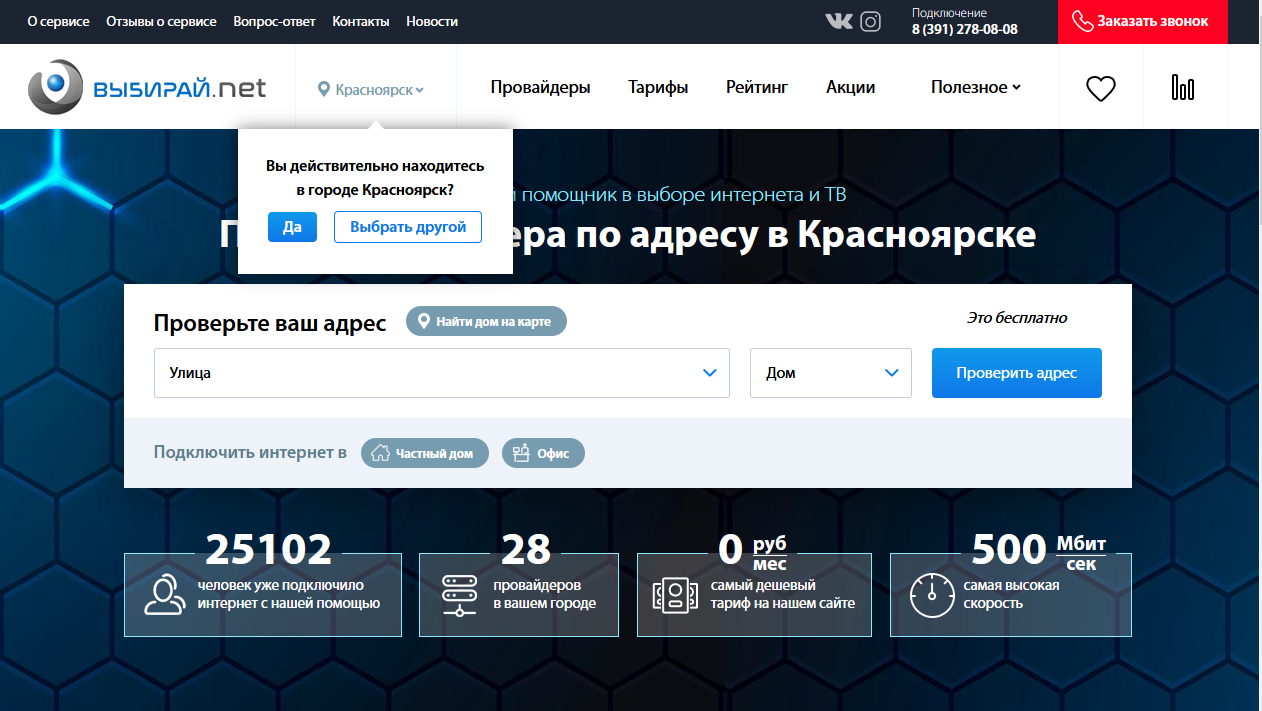Viewport: 1262px width, 711px height.
Task: Open the tariff comparison bars icon
Action: [x=1183, y=88]
